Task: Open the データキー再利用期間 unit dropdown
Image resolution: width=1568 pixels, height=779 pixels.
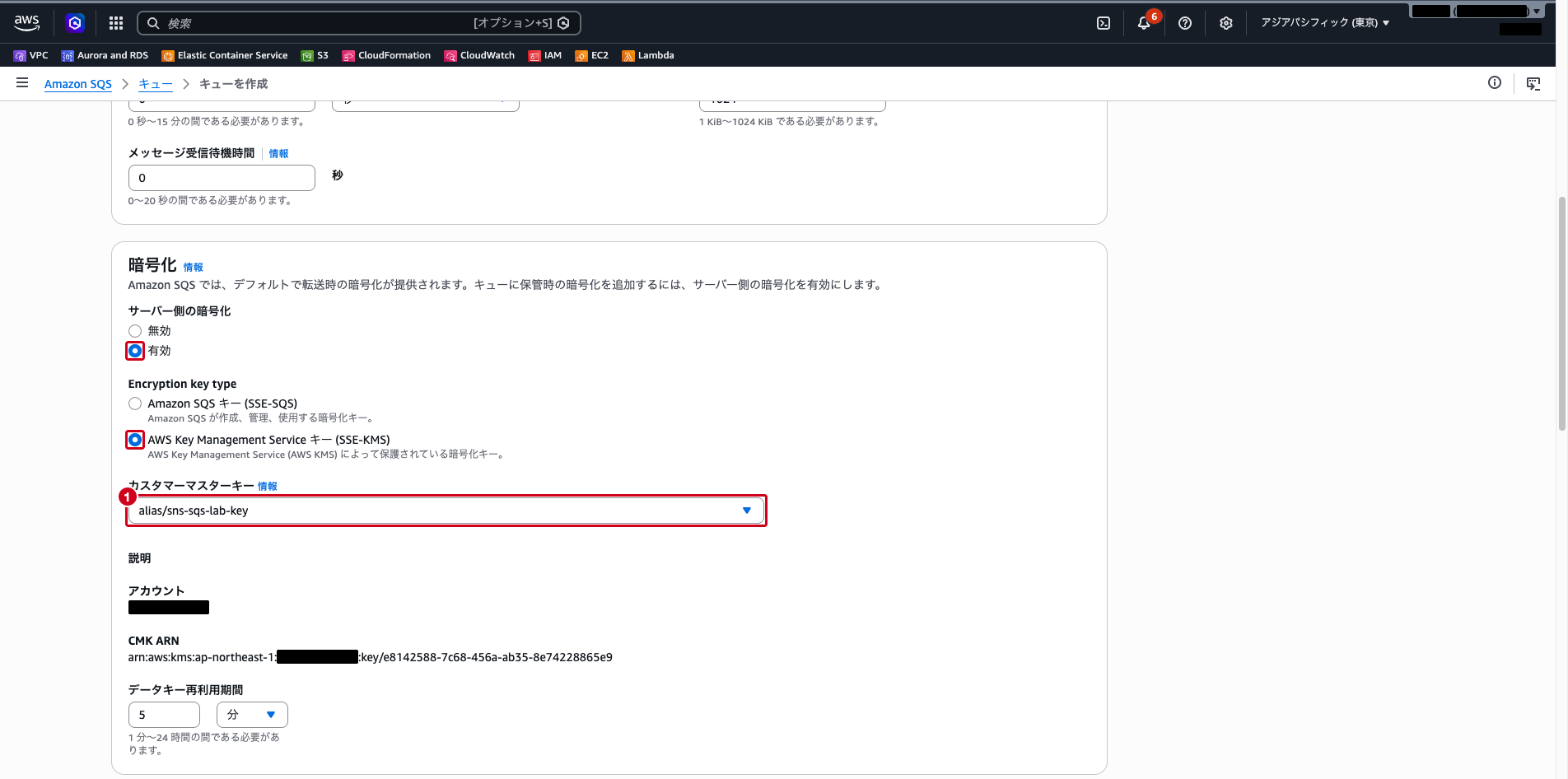Action: [252, 715]
